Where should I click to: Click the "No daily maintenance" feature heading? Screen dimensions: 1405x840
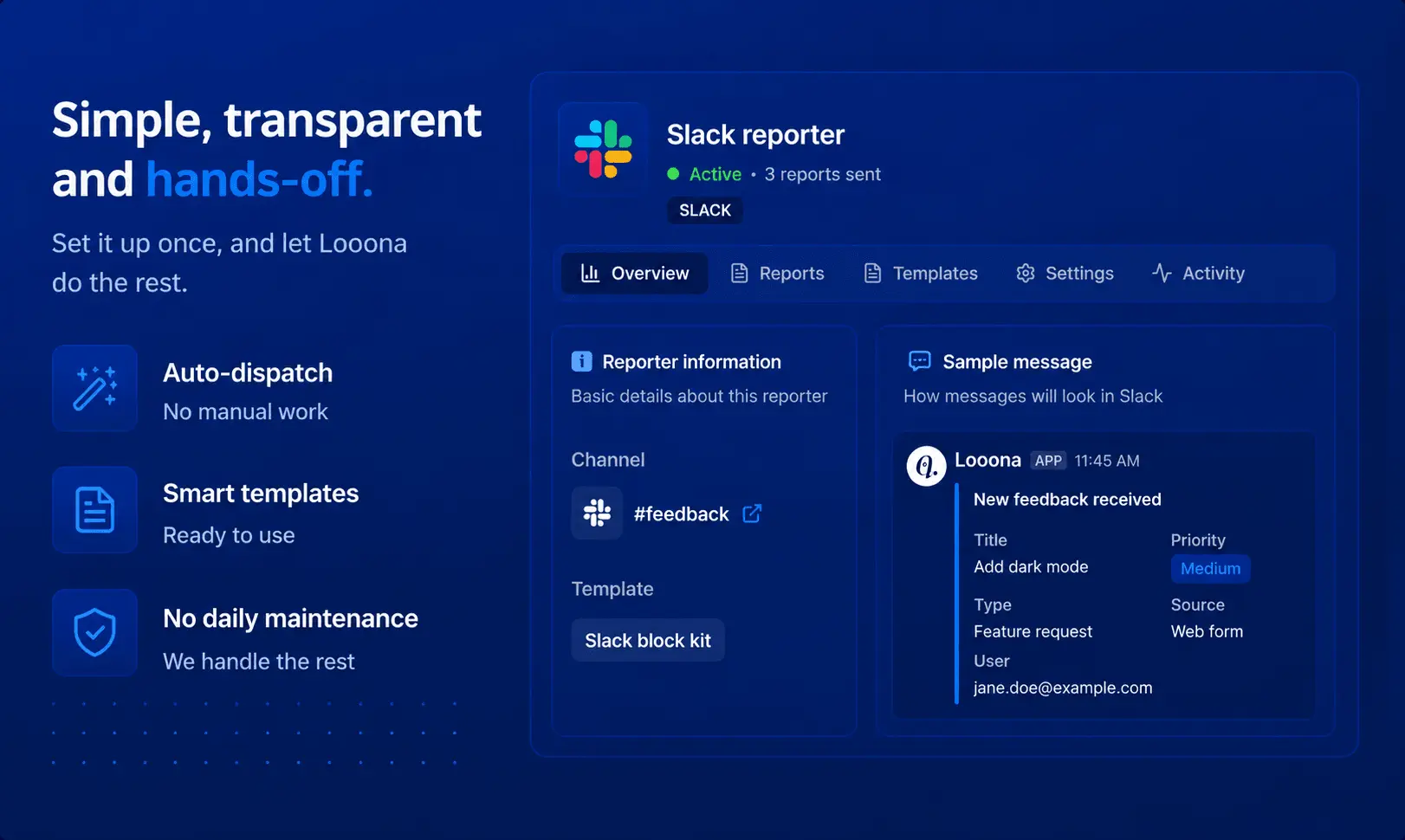pyautogui.click(x=291, y=618)
